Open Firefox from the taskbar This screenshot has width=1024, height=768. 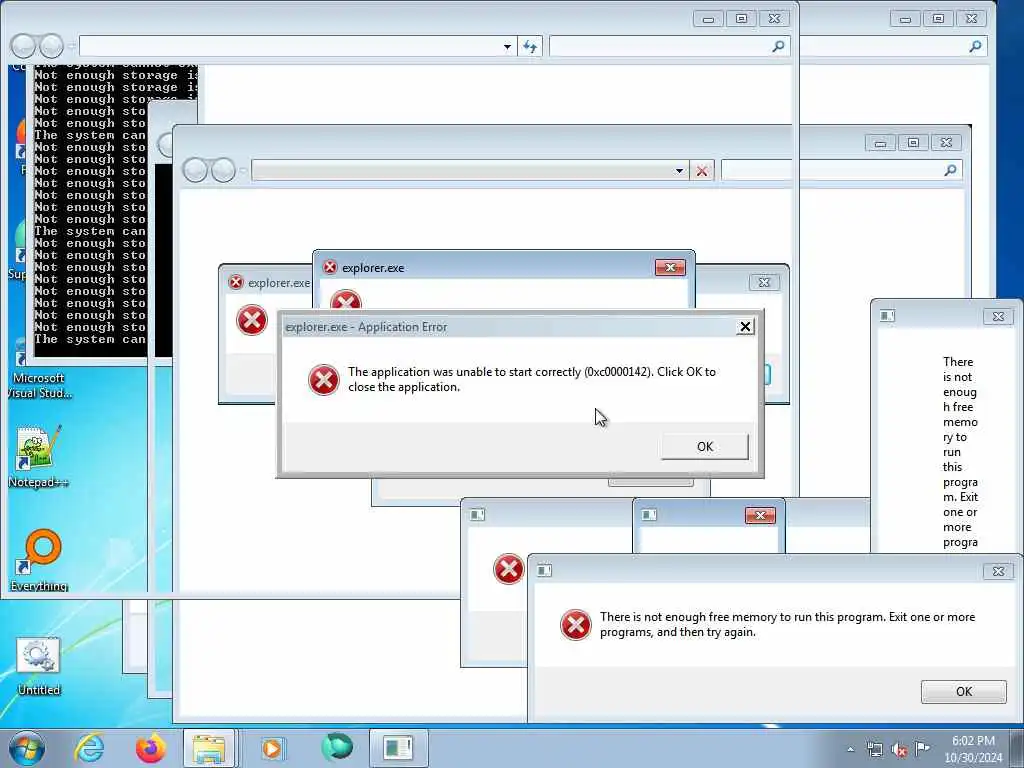pos(150,748)
